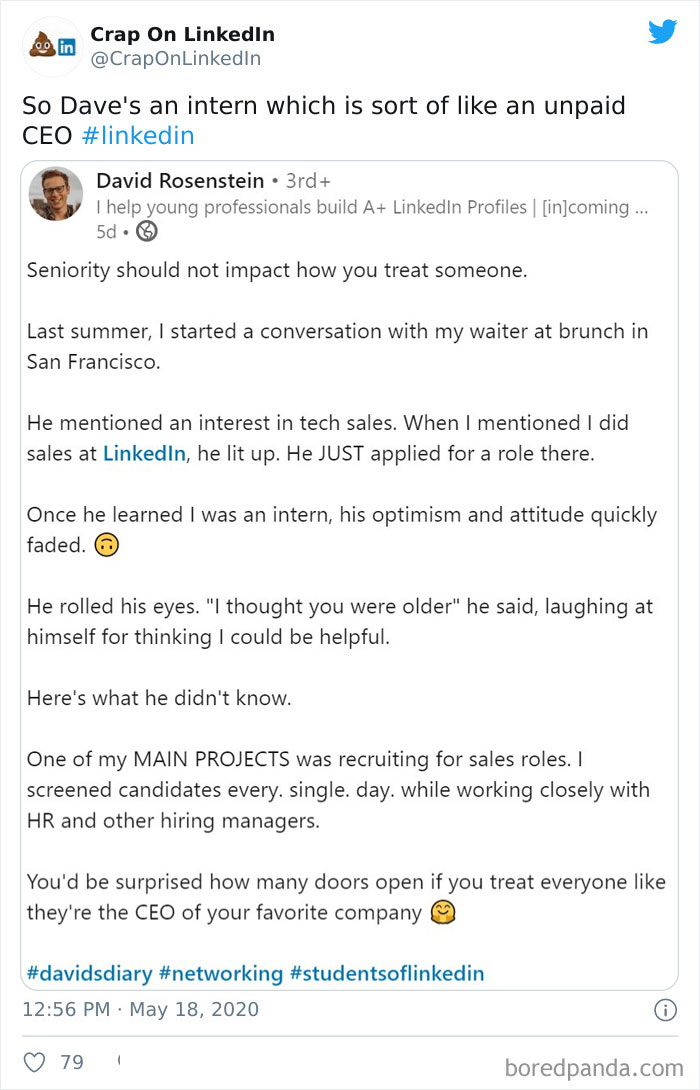Tap the small info icon near the timestamp
700x1090 pixels.
click(x=667, y=1011)
